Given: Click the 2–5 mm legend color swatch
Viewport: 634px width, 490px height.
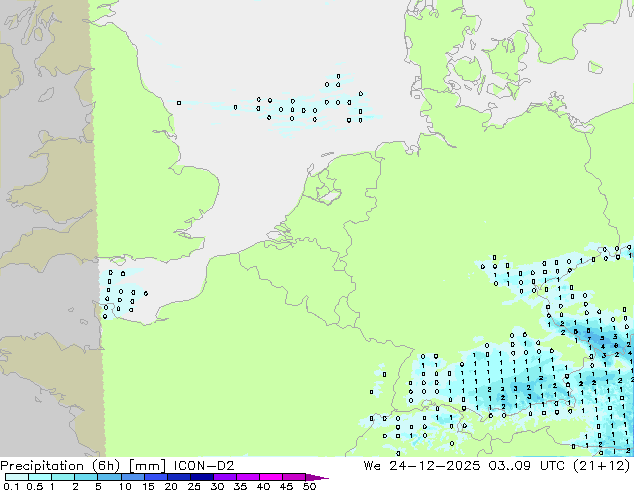Looking at the screenshot, I should [x=86, y=477].
